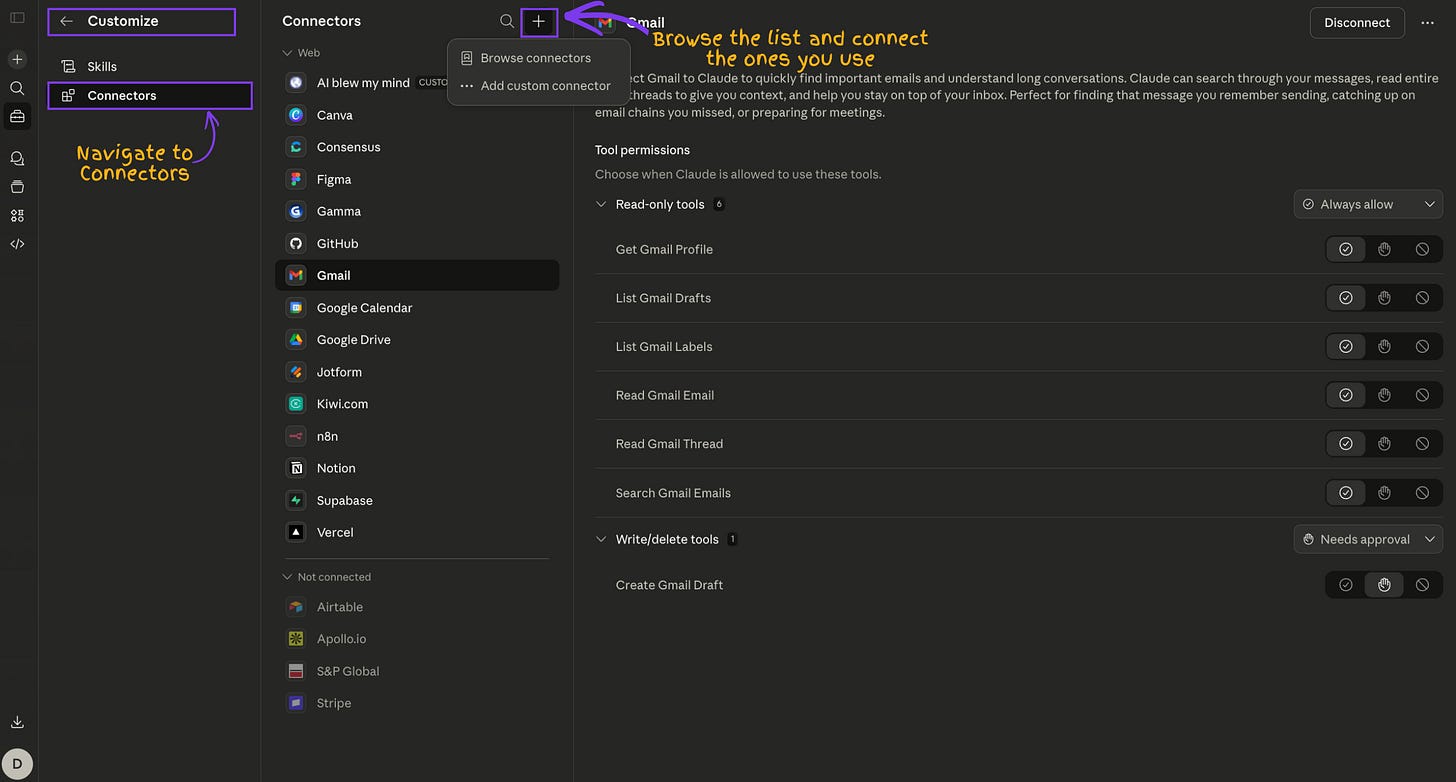Collapse the Not connected group

coord(287,577)
